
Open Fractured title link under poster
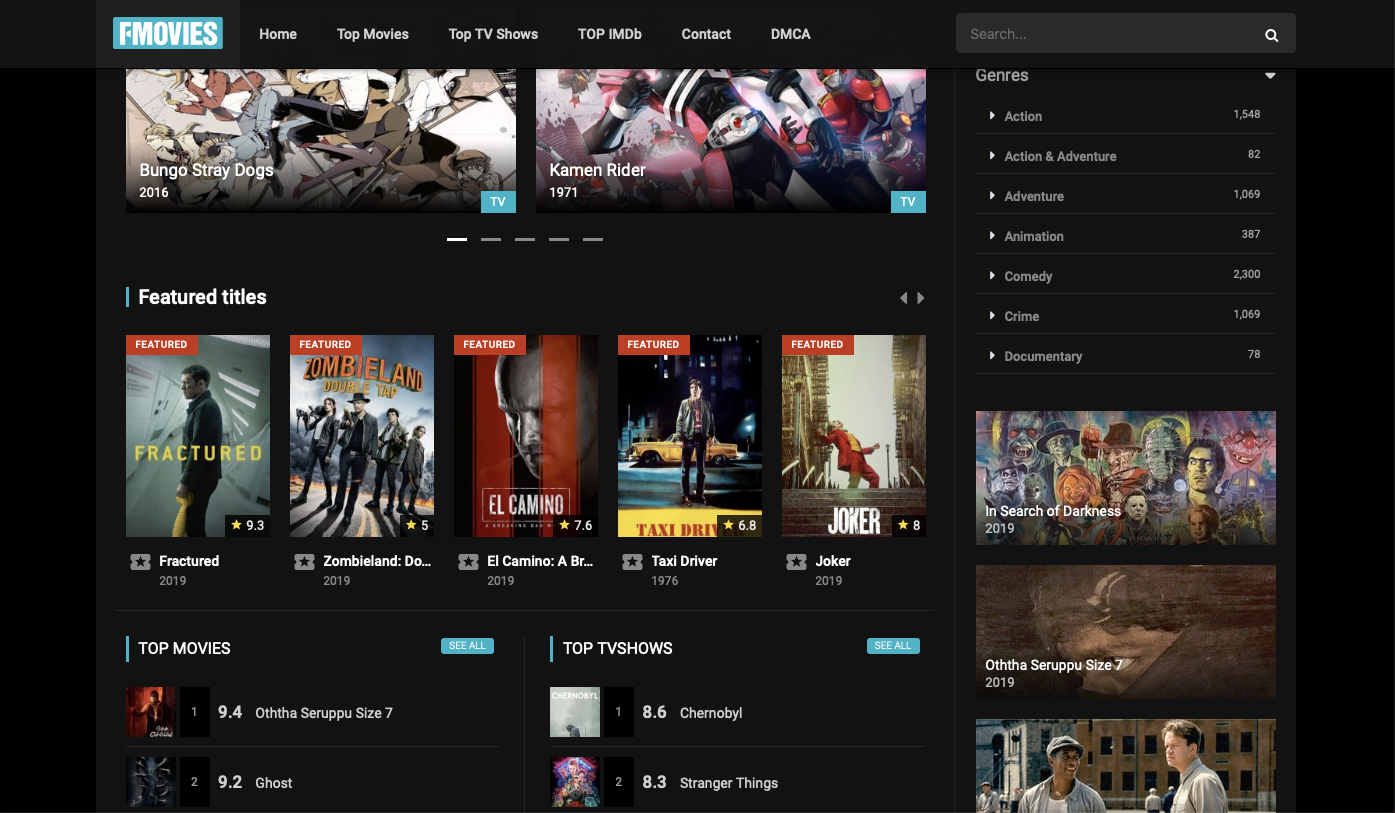click(189, 561)
